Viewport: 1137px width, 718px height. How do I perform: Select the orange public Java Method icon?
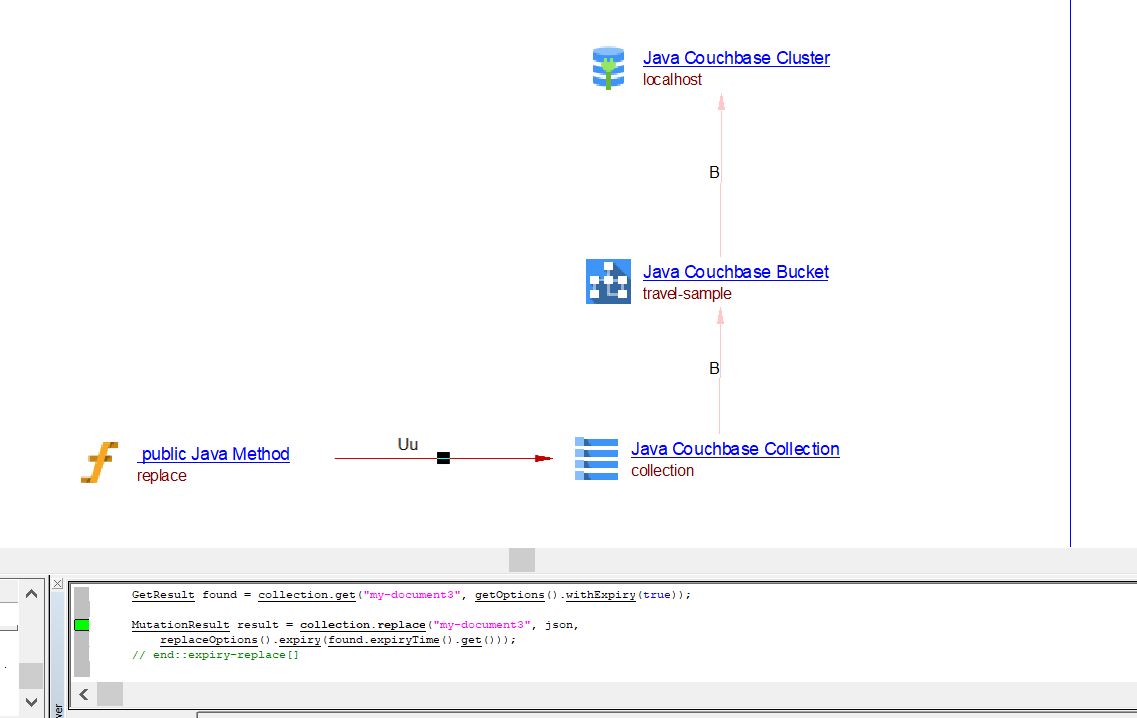pyautogui.click(x=100, y=463)
